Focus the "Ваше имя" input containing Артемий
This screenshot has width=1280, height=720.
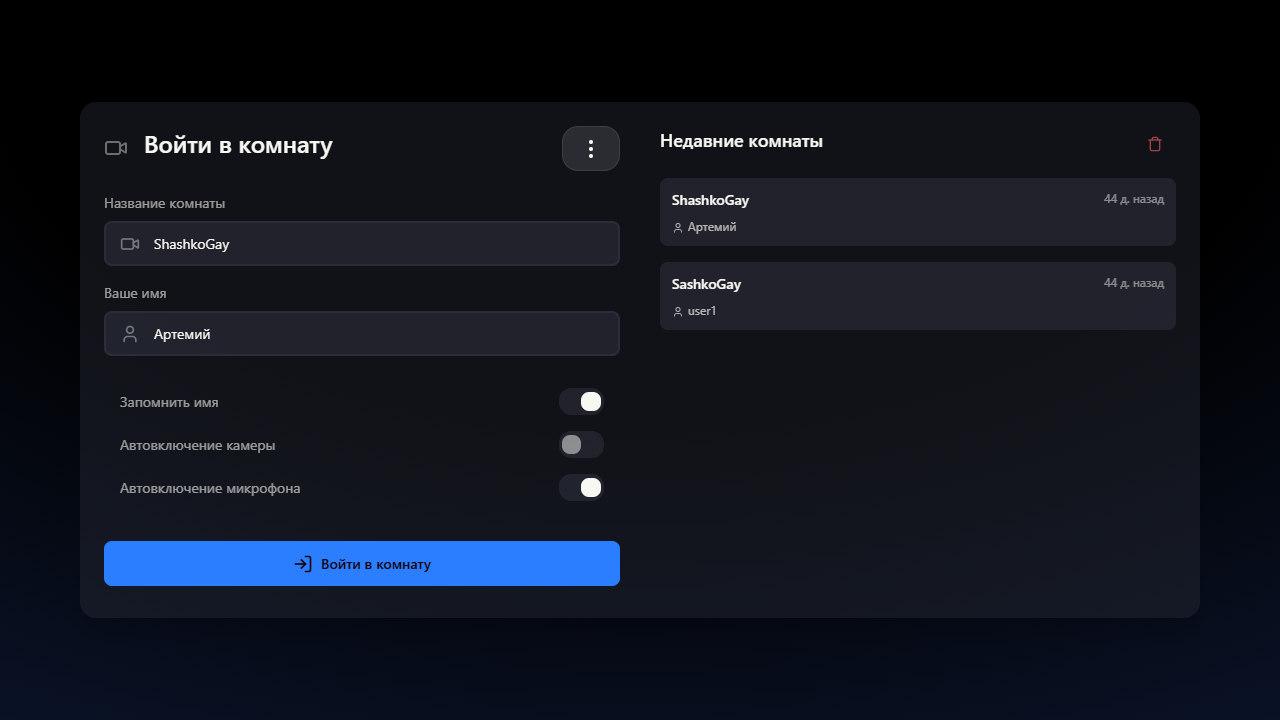point(380,334)
